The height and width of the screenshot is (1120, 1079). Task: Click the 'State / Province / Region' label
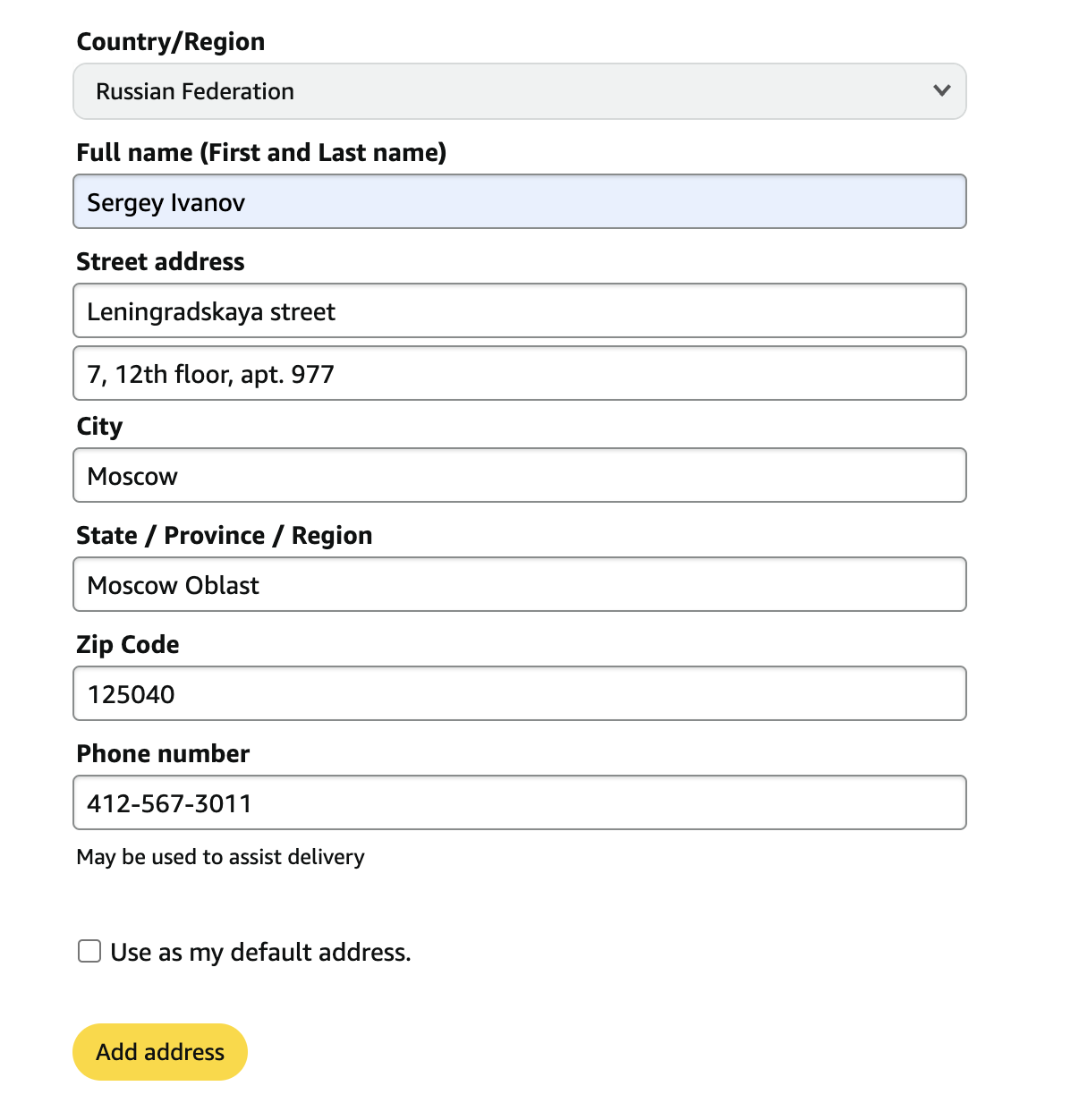(x=224, y=536)
